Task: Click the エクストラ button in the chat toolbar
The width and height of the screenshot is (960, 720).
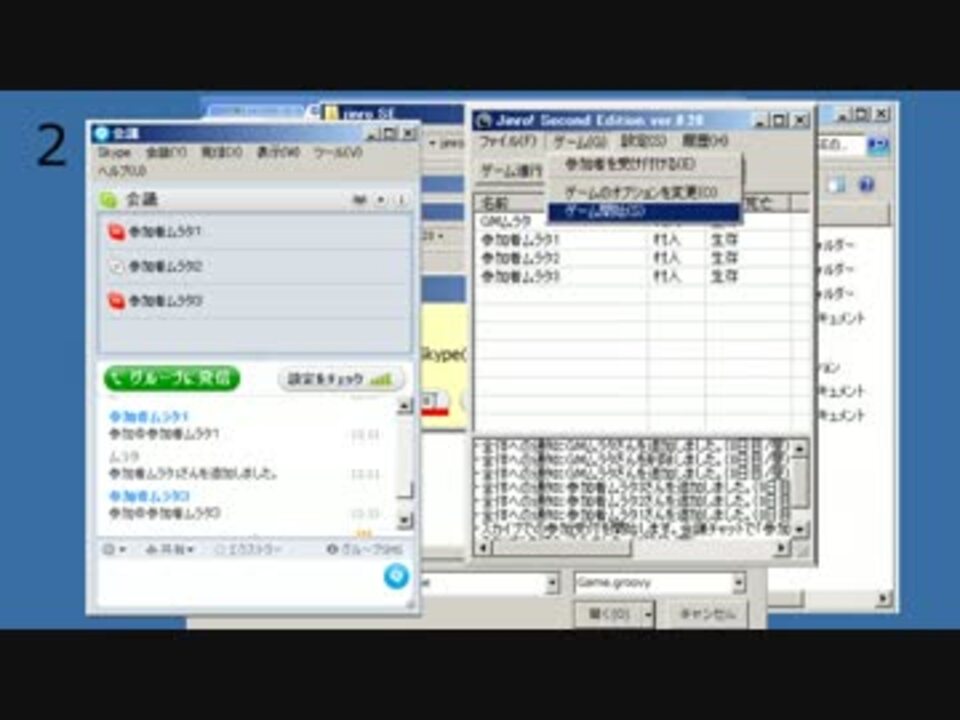Action: click(248, 550)
